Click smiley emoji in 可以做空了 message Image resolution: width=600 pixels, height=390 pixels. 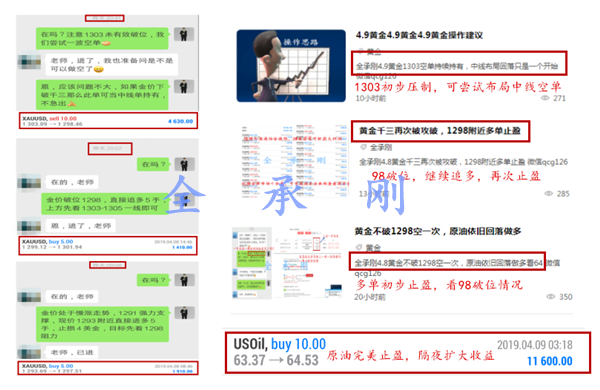(99, 69)
